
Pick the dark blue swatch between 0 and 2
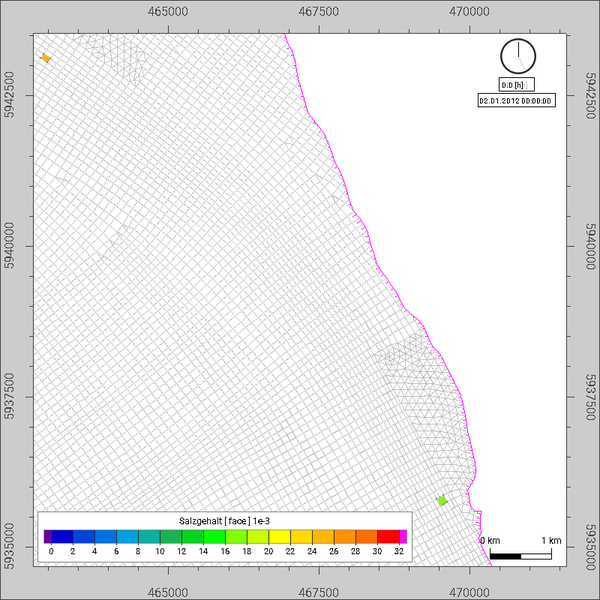[62, 537]
